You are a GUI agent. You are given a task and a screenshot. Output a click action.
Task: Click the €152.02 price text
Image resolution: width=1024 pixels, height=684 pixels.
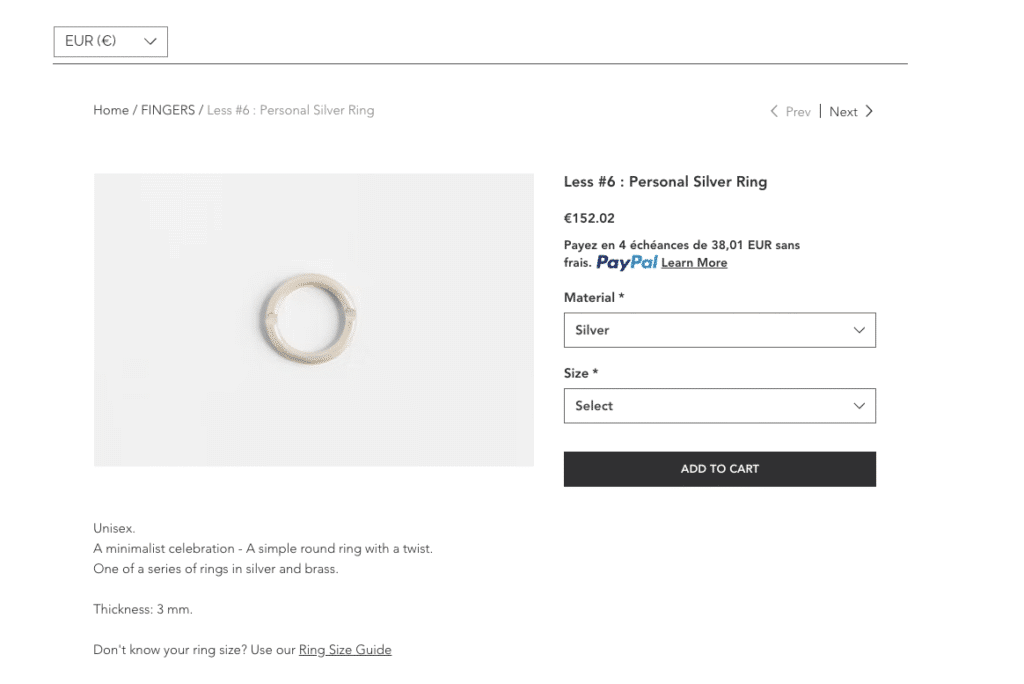(589, 218)
